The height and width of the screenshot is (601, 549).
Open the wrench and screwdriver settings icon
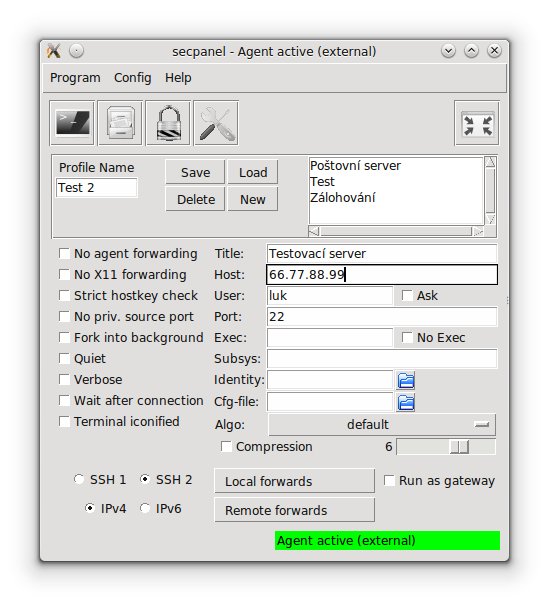tap(216, 123)
